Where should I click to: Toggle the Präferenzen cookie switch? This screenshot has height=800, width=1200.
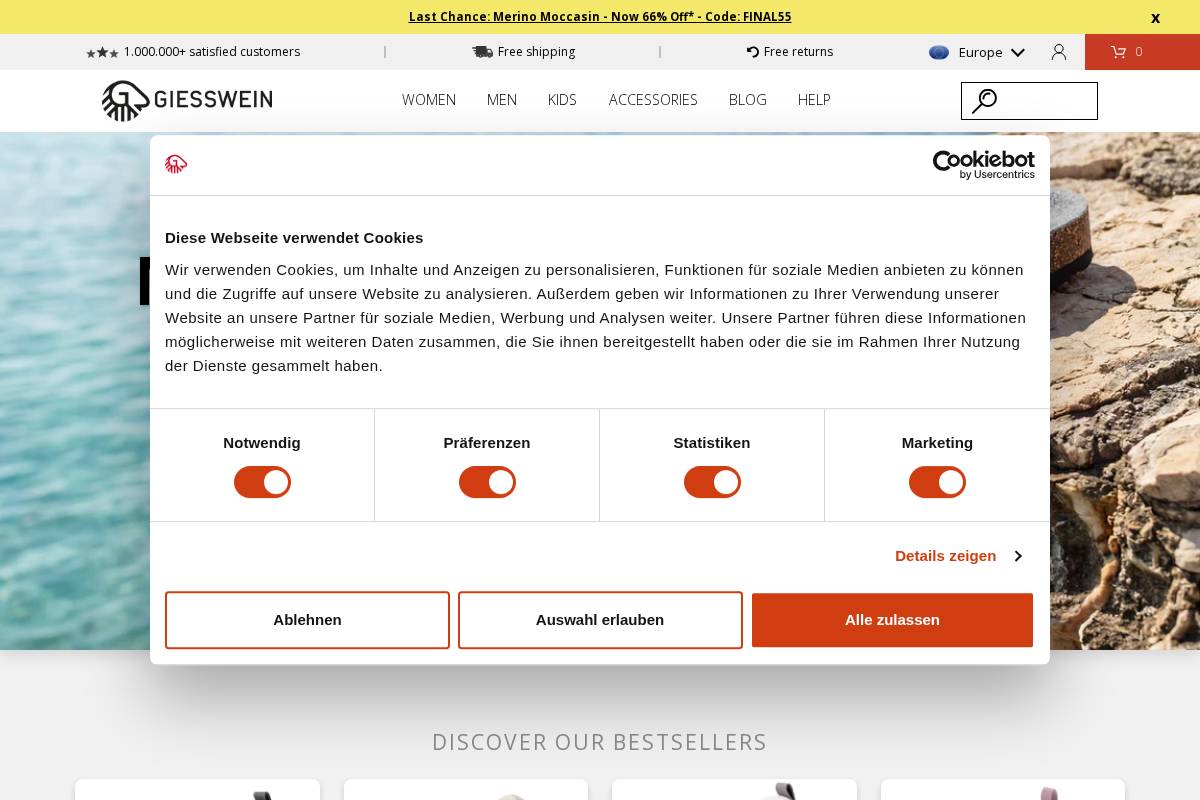tap(487, 482)
